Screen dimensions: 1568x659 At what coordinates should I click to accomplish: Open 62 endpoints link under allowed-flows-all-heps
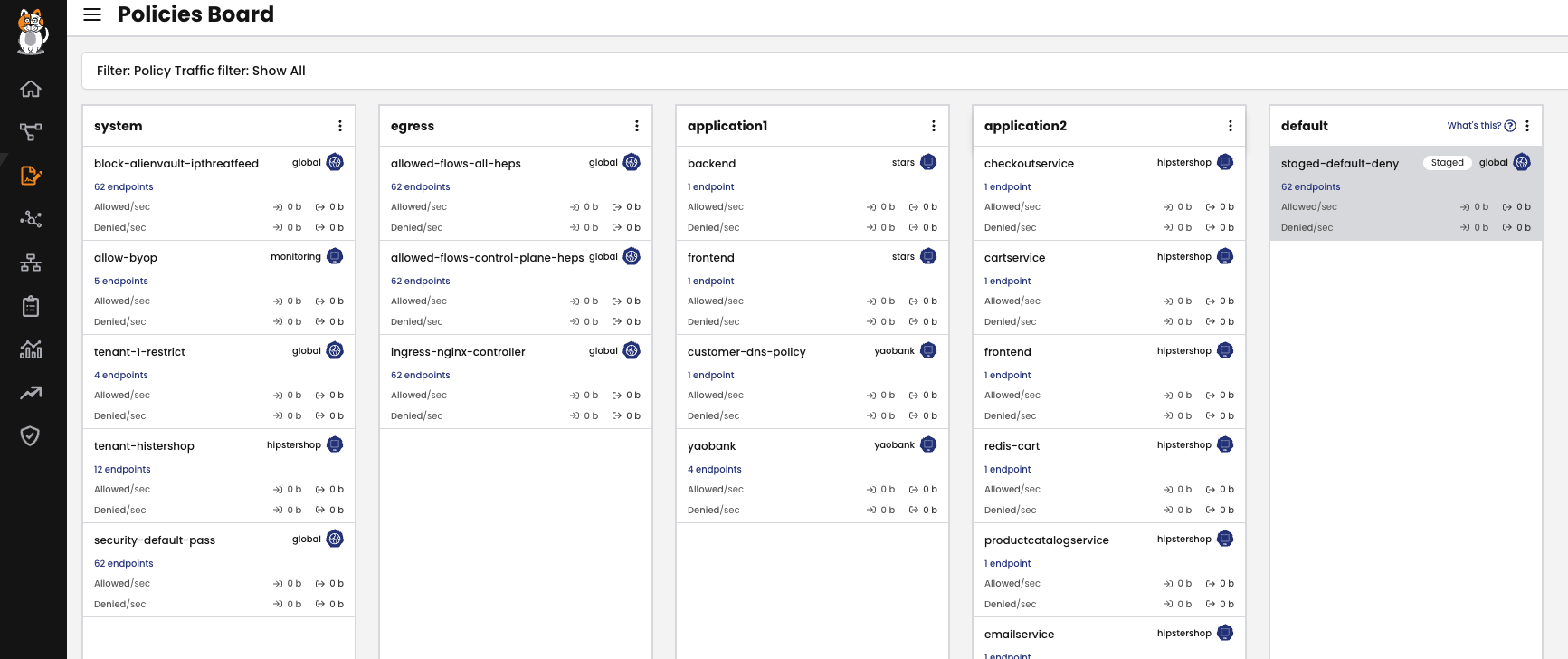tap(420, 187)
